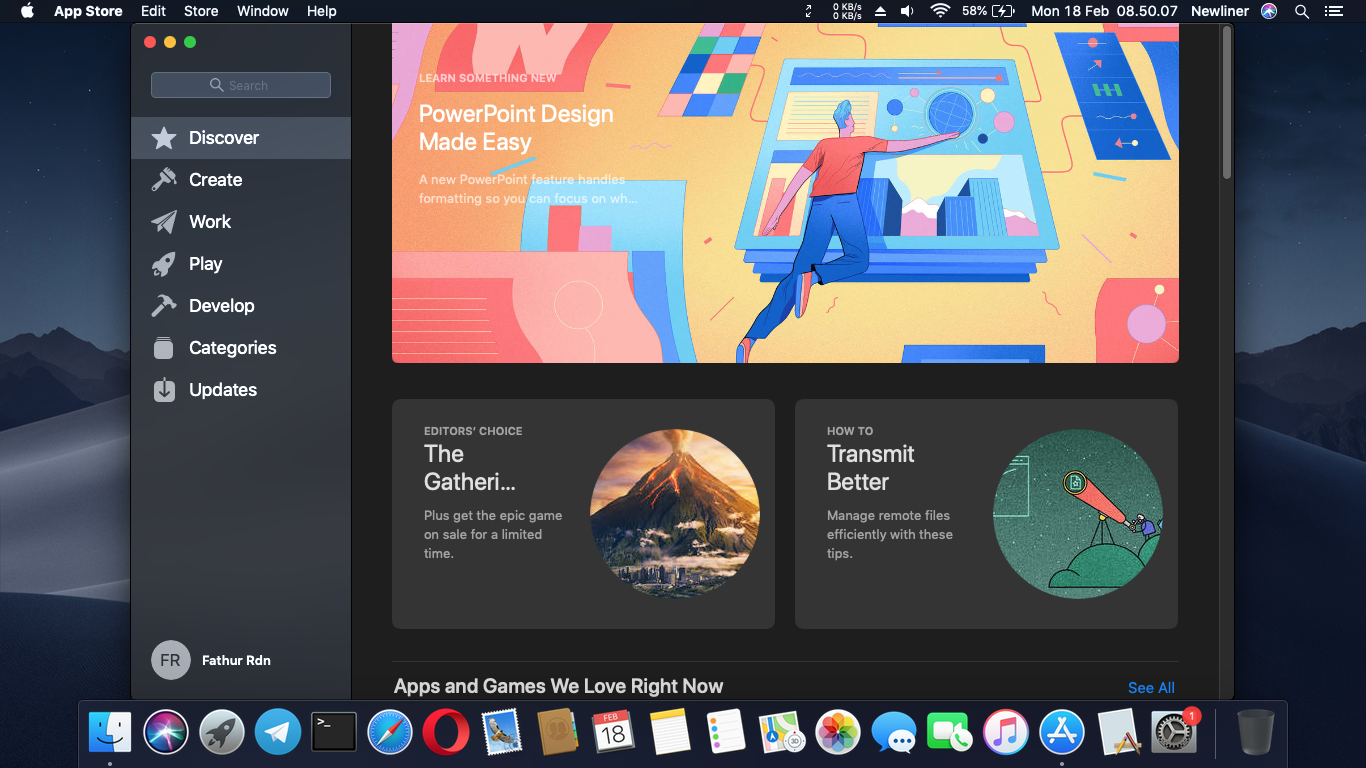Click the battery 58% indicator
The image size is (1366, 768).
[x=988, y=11]
